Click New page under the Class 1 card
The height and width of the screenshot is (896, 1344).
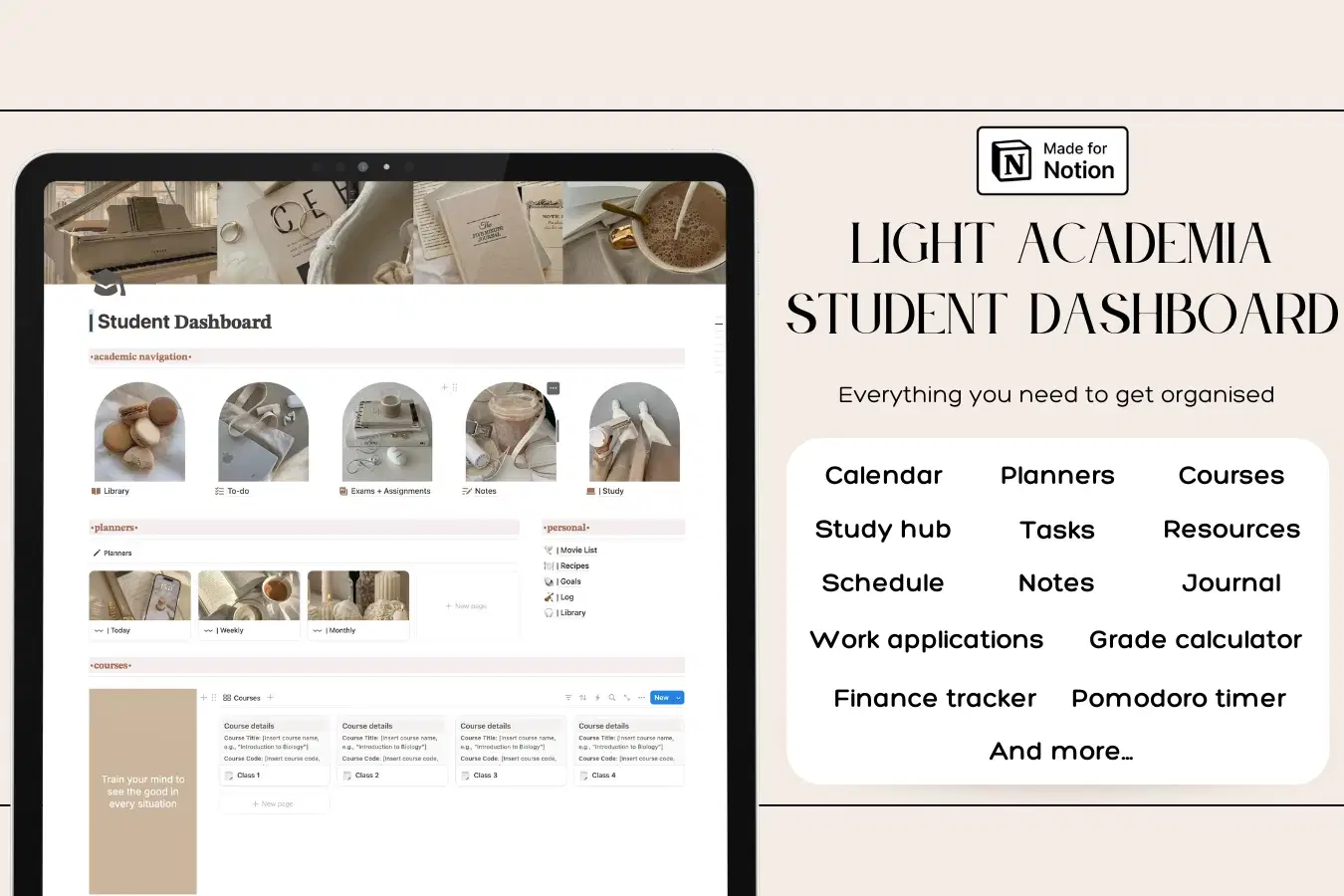click(273, 803)
